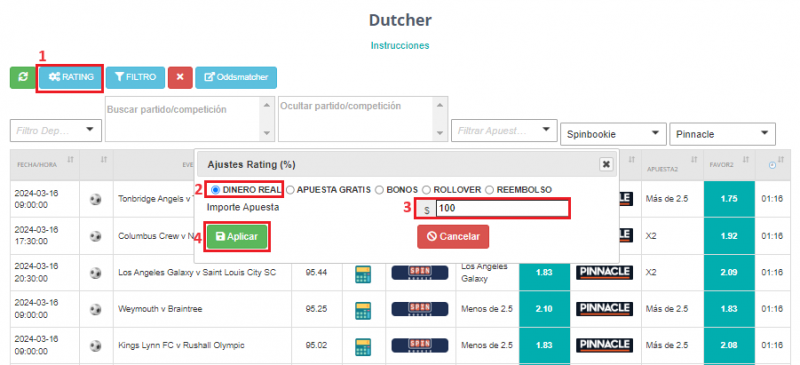Click the FILTRO filter button
This screenshot has width=800, height=365.
[135, 78]
